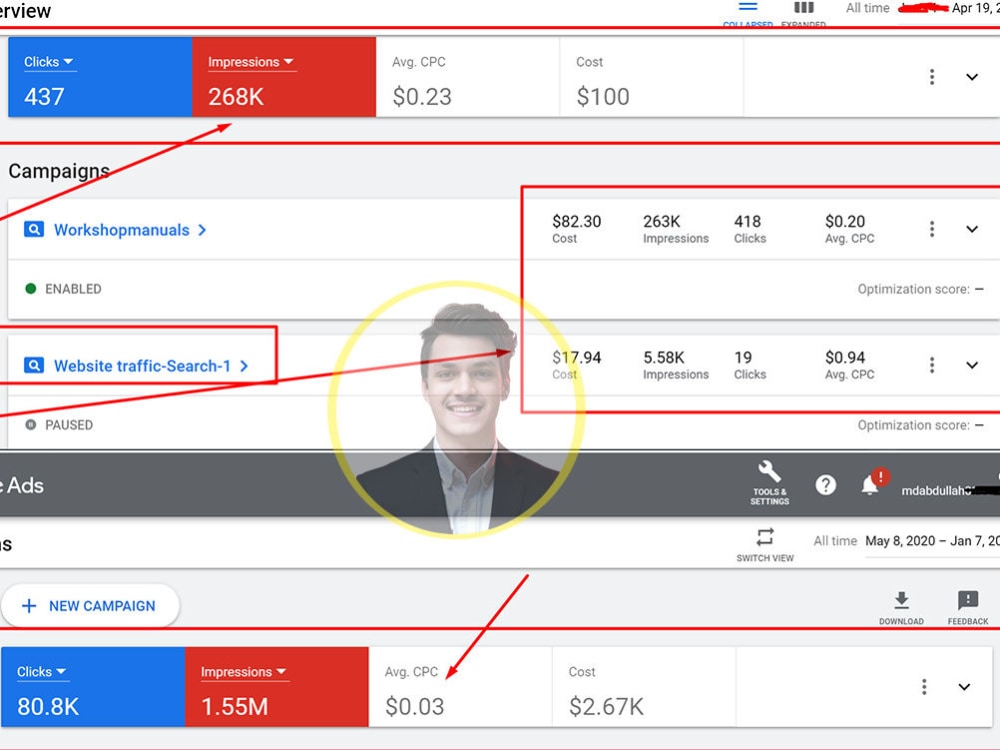Open the three-dot menu for Workshopmanuals
This screenshot has height=750, width=1000.
tap(932, 229)
